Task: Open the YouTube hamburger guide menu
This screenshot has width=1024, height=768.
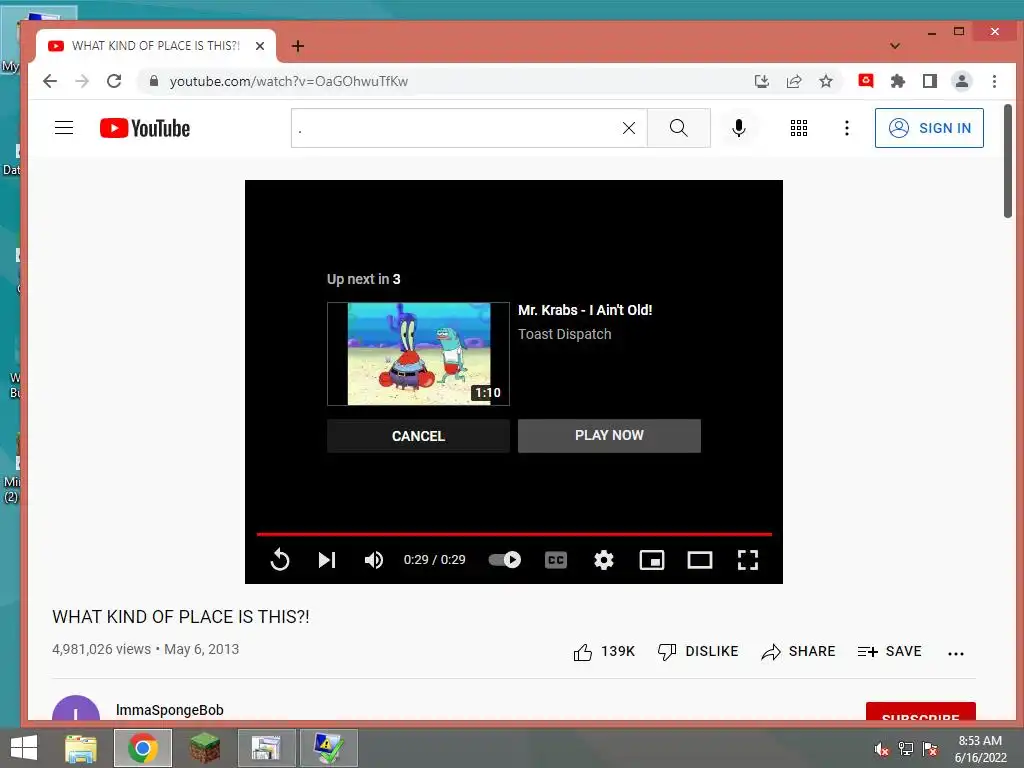Action: [x=64, y=128]
